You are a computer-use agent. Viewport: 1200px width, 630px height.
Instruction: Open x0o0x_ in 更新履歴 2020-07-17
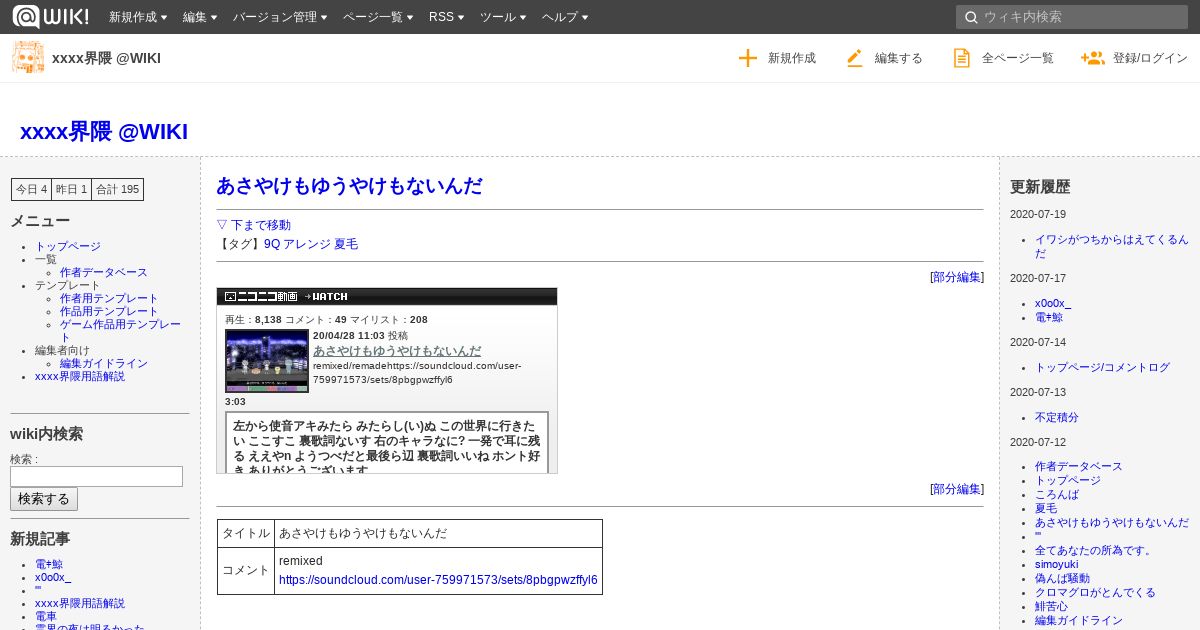1053,303
